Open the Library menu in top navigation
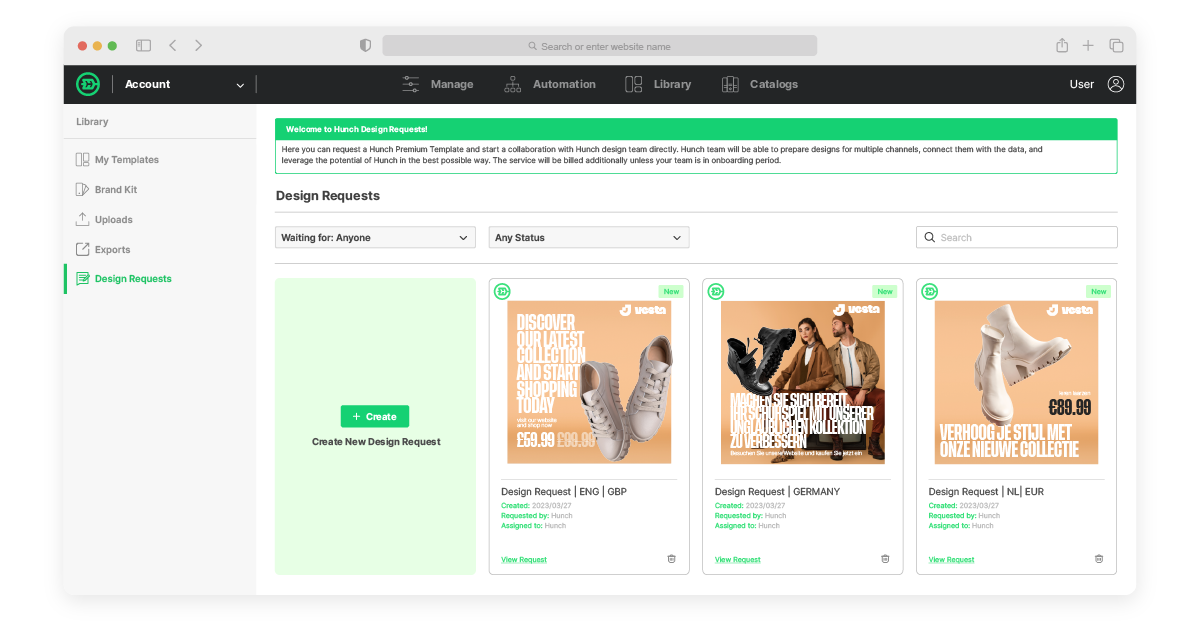This screenshot has width=1200, height=630. (659, 84)
